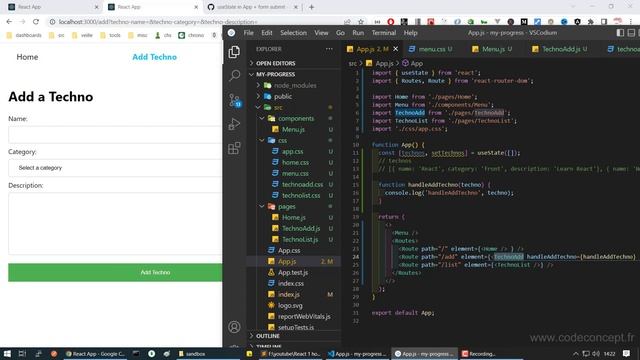Click Explorer more actions ellipsis

pyautogui.click(x=329, y=49)
